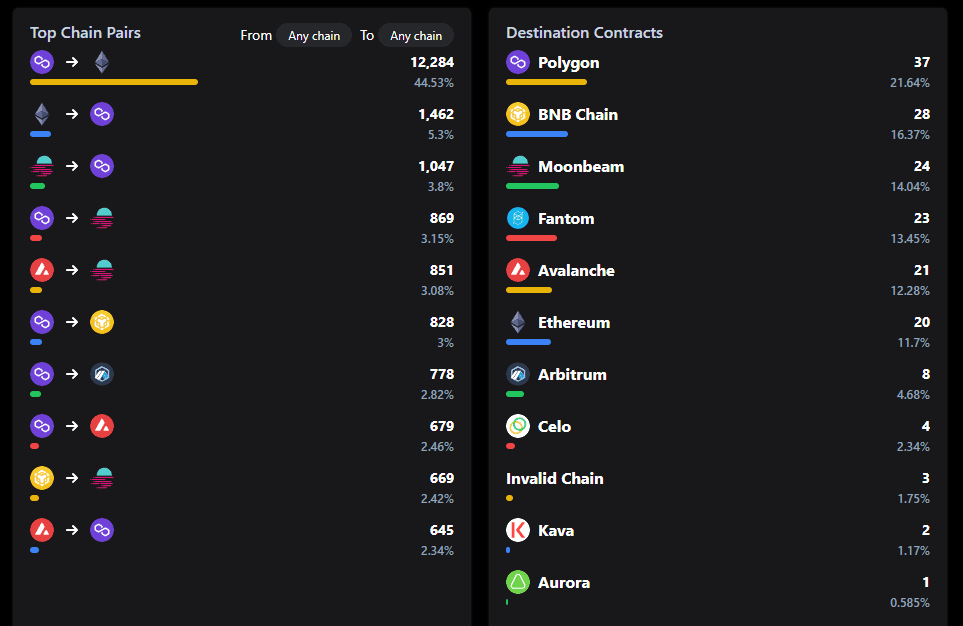The height and width of the screenshot is (626, 963).
Task: Open the To 'Any chain' dropdown
Action: (x=416, y=36)
